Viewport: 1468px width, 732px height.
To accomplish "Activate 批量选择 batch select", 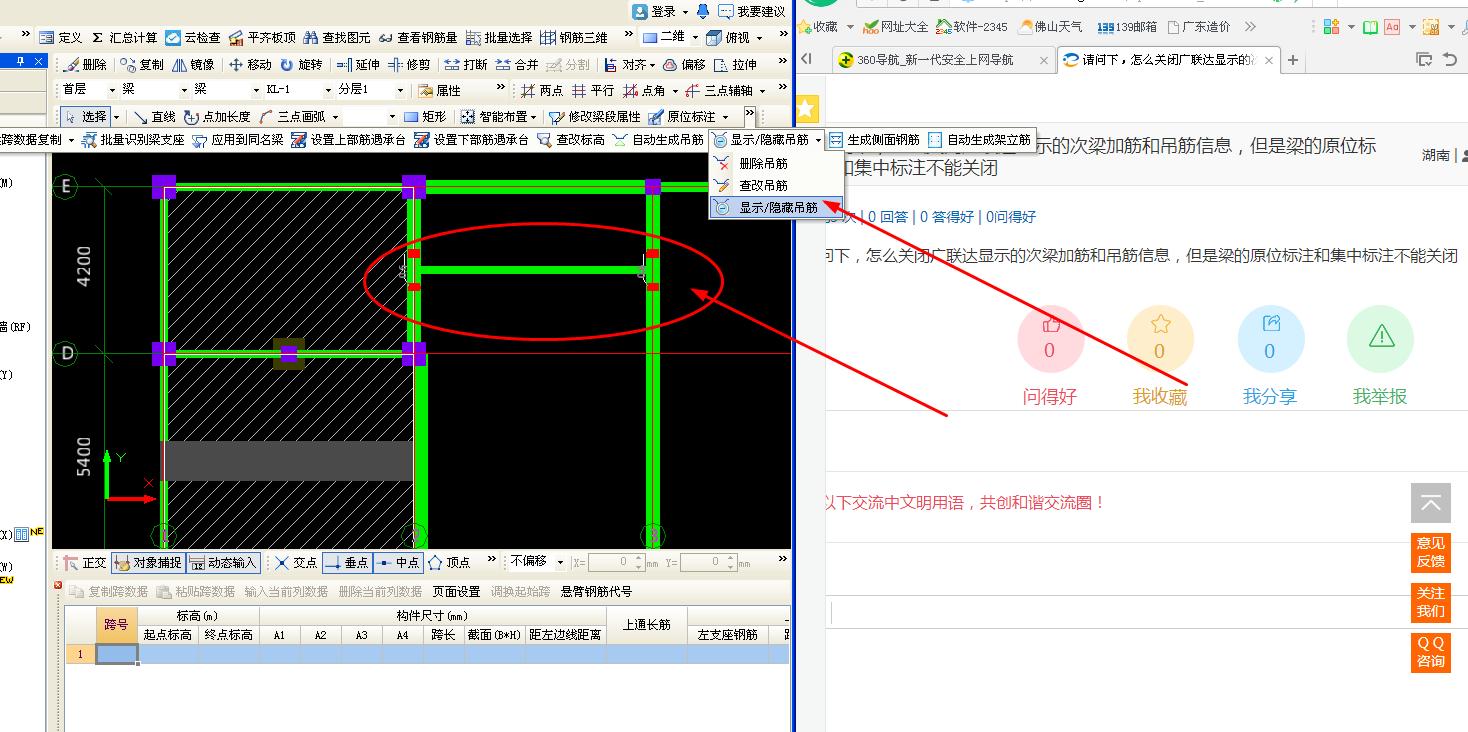I will click(x=498, y=37).
